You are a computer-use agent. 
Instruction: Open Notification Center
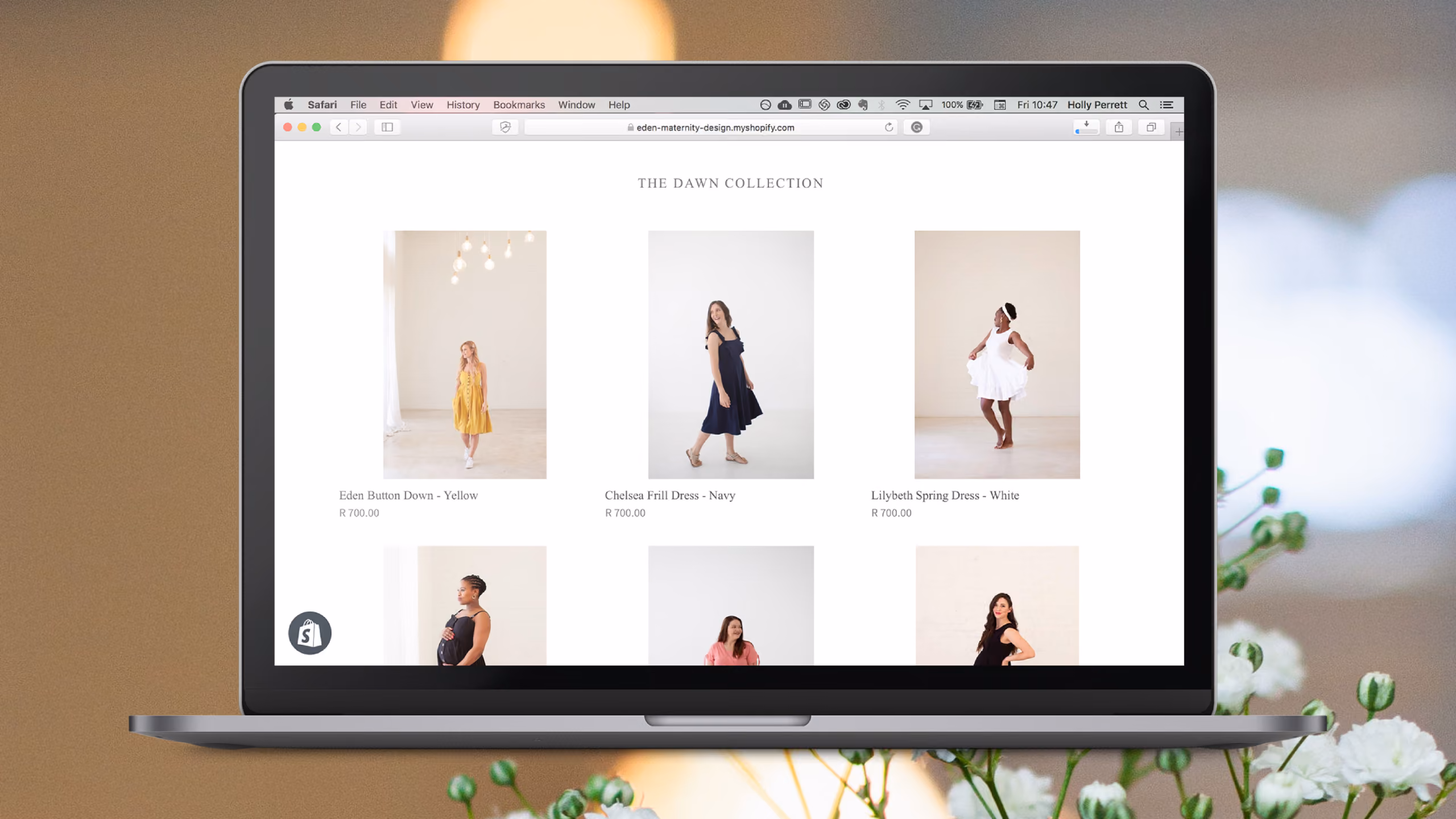point(1167,105)
